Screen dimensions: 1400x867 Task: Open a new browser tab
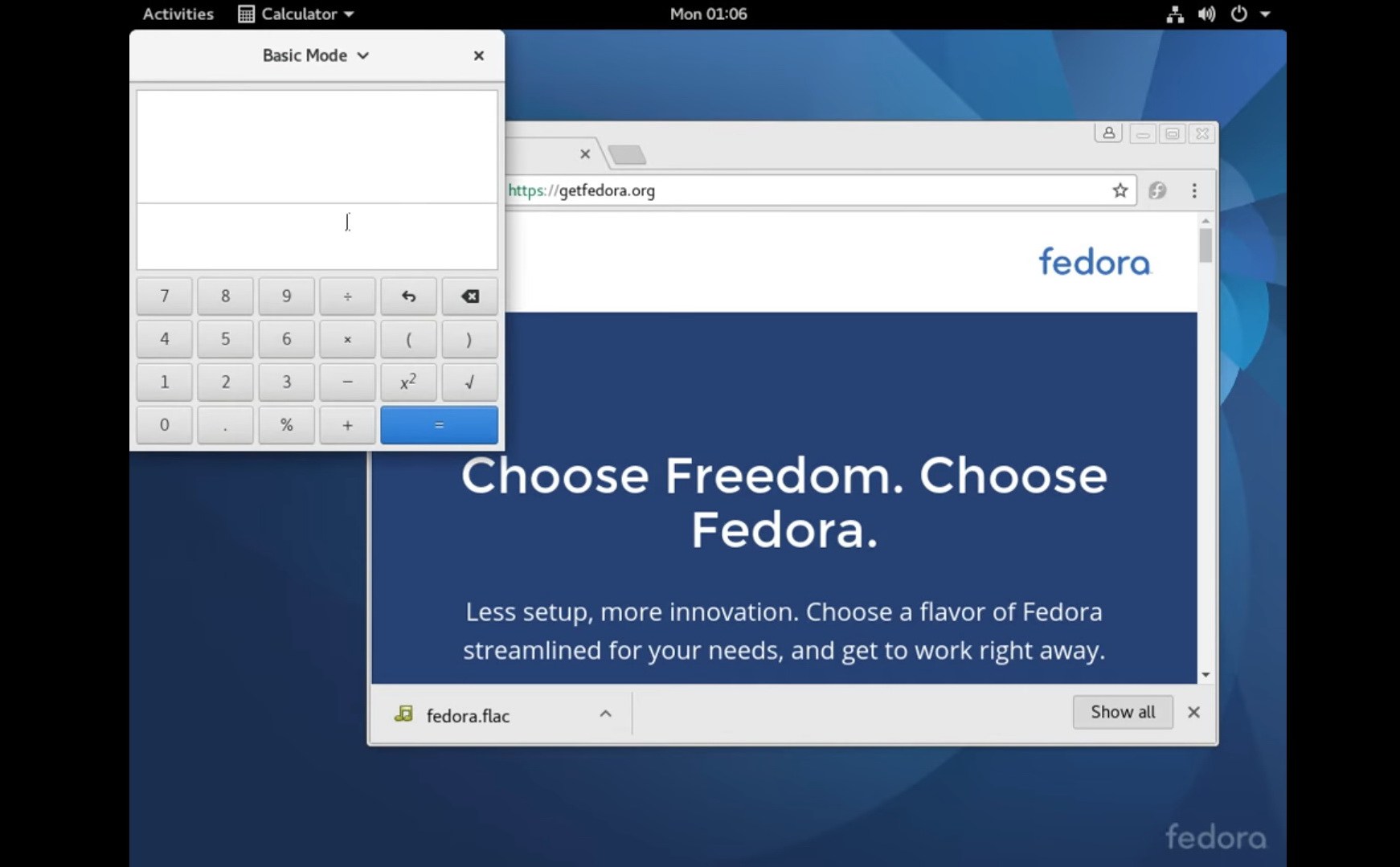tap(627, 154)
